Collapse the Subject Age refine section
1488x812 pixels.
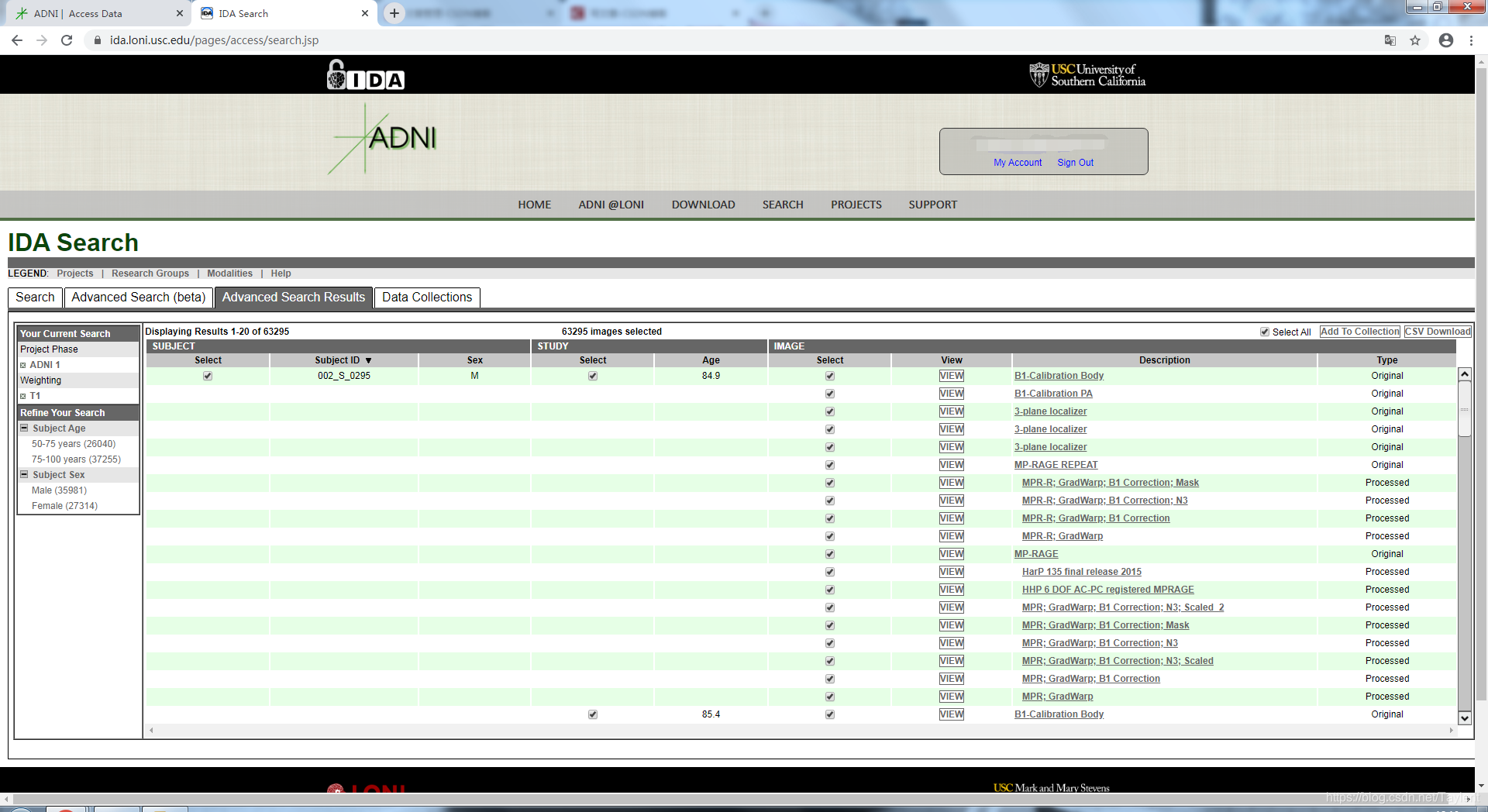pos(25,428)
